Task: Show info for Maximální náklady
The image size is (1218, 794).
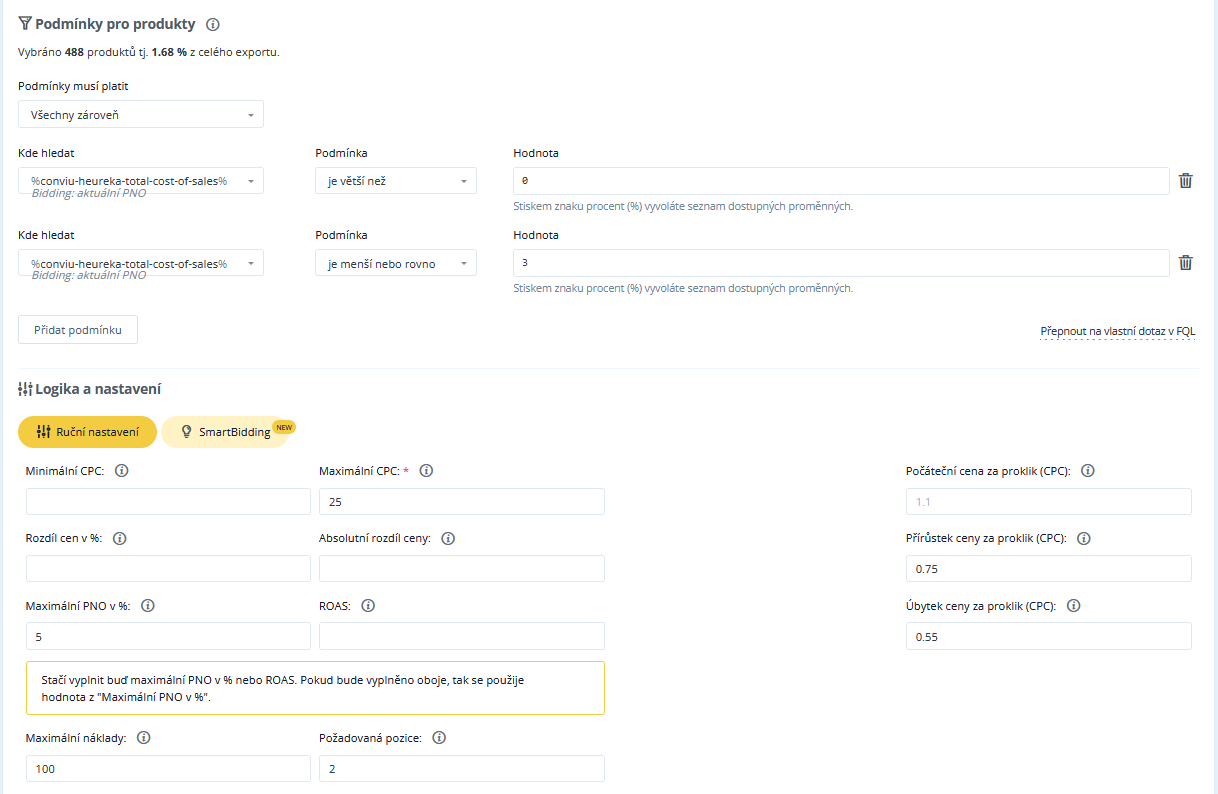Action: pos(143,738)
